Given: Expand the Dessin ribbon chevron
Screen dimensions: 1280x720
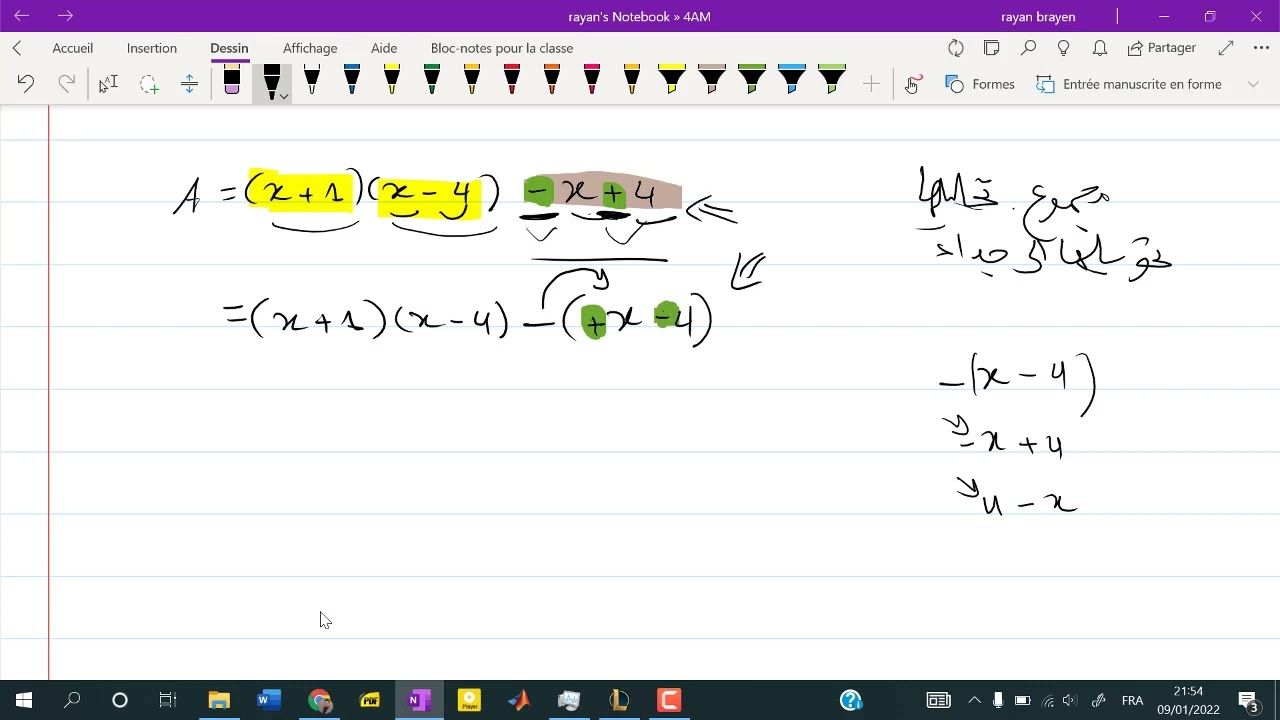Looking at the screenshot, I should pyautogui.click(x=1253, y=84).
